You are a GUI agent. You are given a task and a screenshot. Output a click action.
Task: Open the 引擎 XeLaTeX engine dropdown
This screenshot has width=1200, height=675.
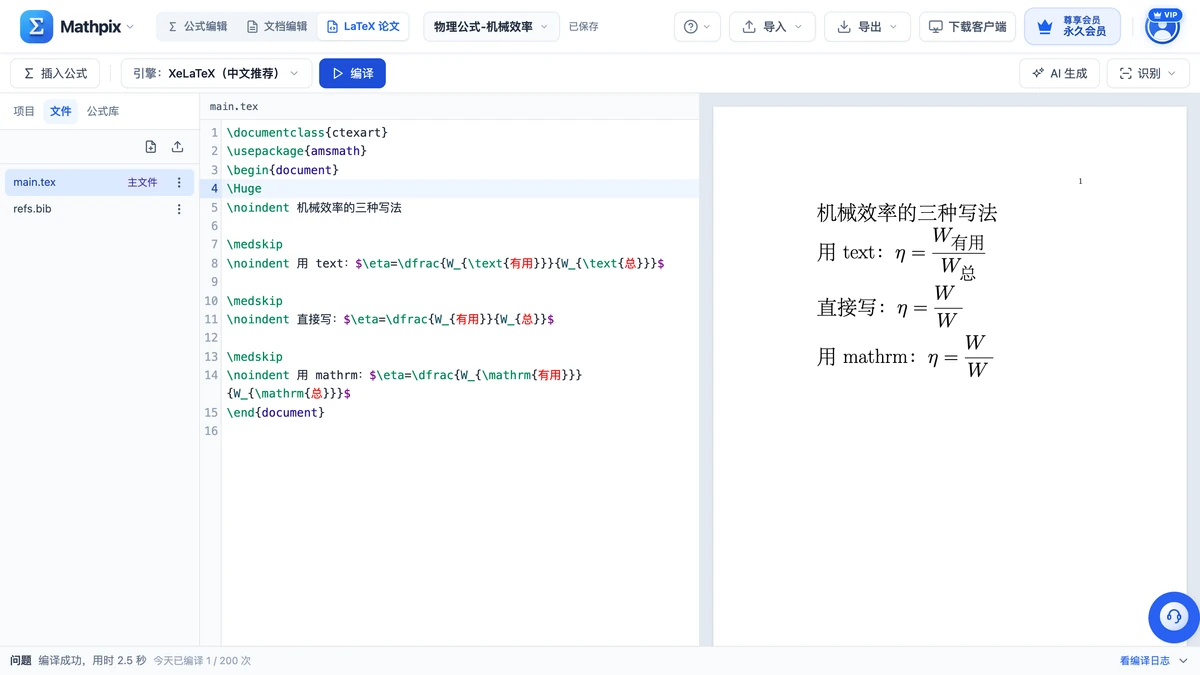point(215,73)
